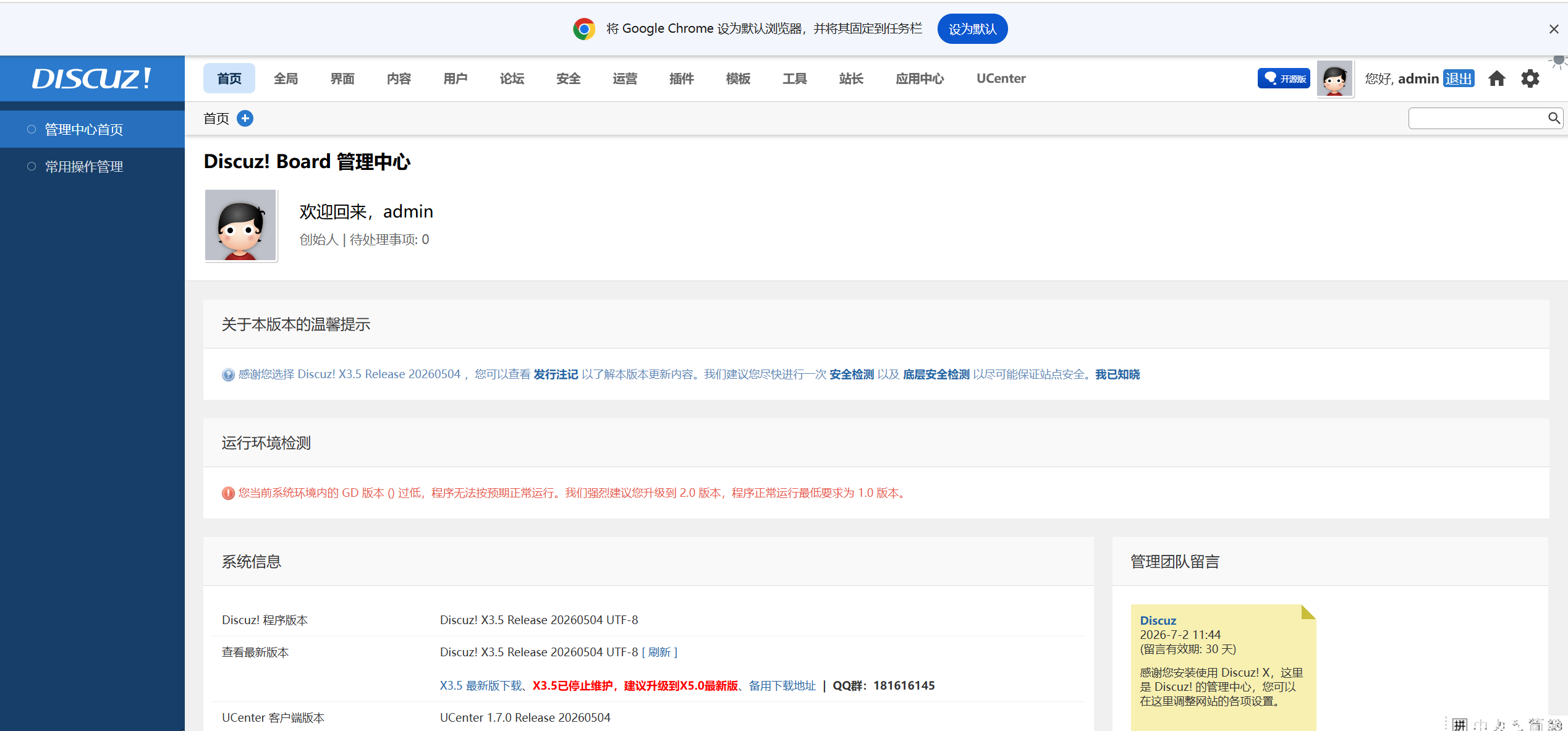Open the 插件 menu
The height and width of the screenshot is (731, 1568).
(x=682, y=78)
